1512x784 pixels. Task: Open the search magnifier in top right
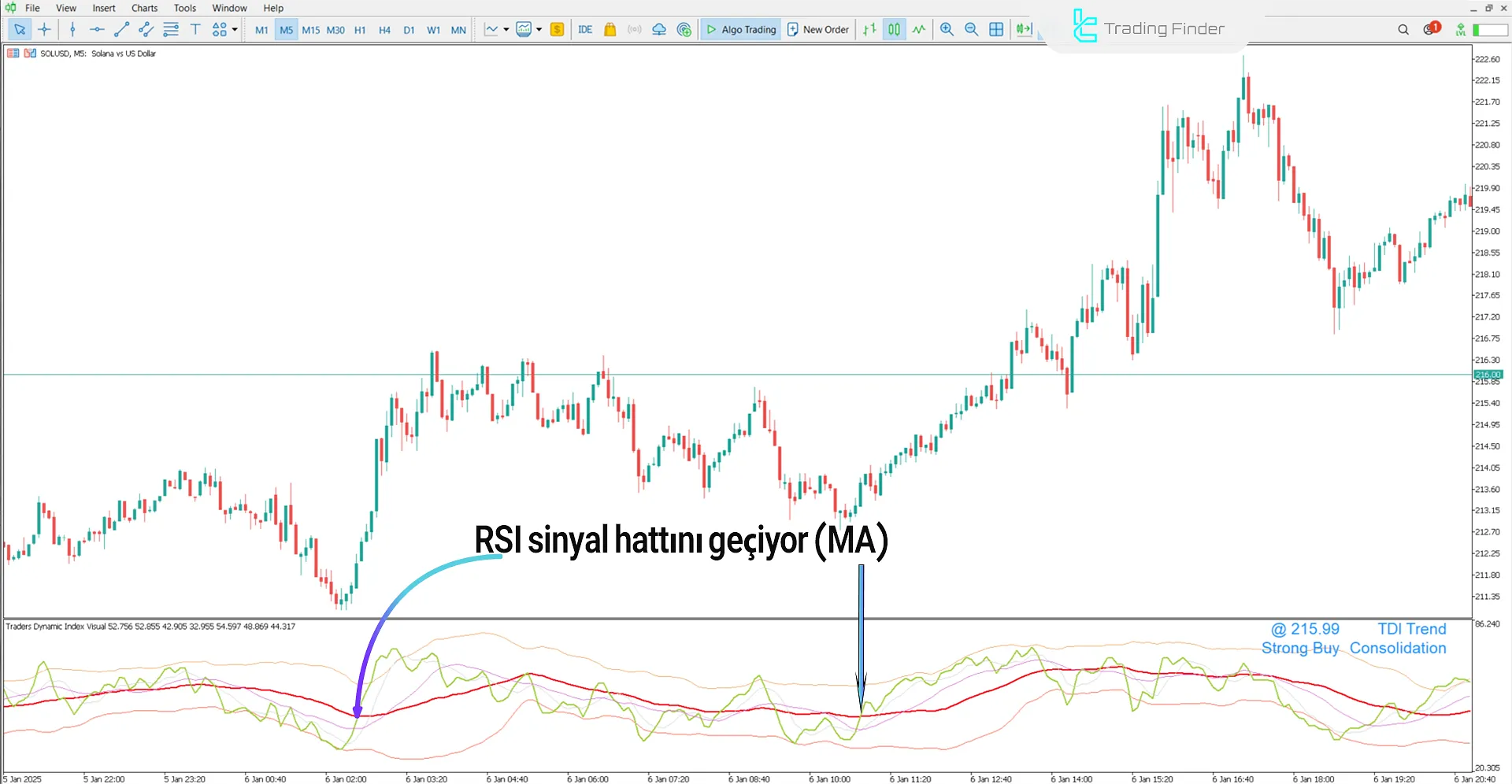coord(1403,30)
